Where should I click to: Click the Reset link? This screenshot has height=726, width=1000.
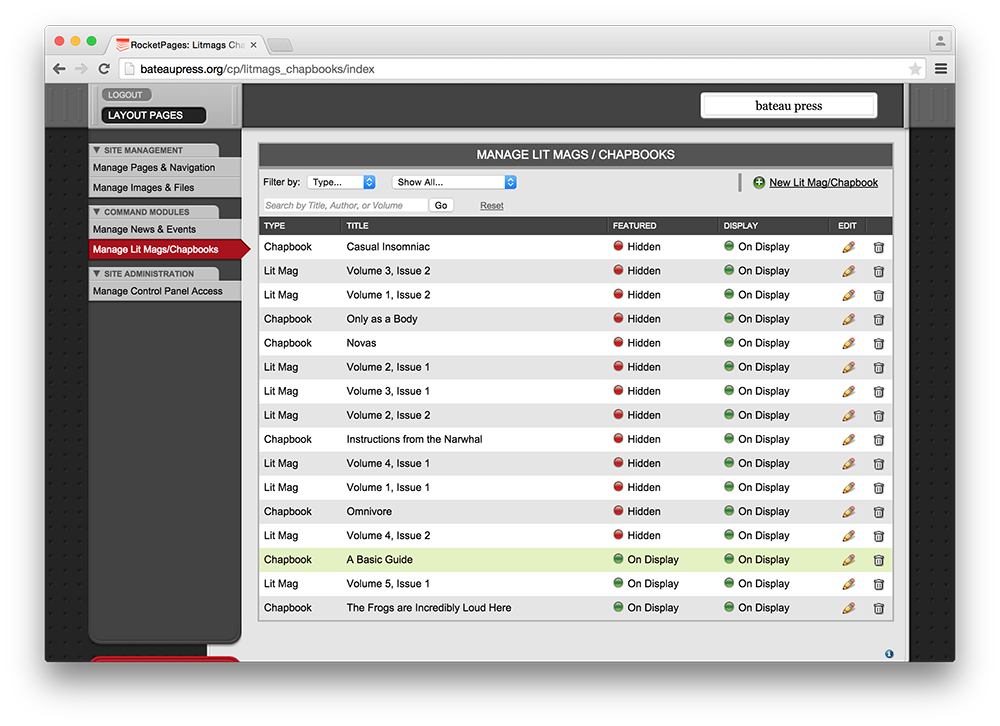(491, 206)
